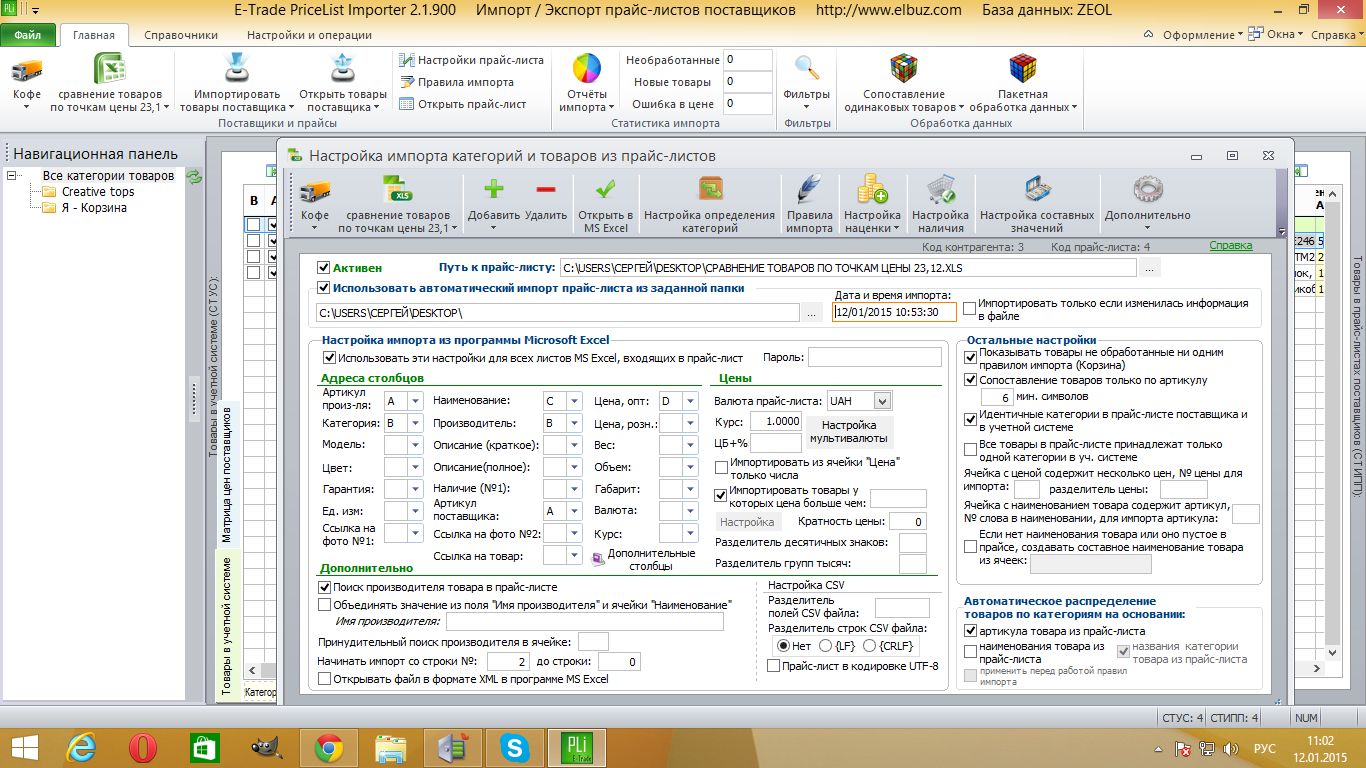Open the Категория column dropdown
The image size is (1366, 768).
415,423
